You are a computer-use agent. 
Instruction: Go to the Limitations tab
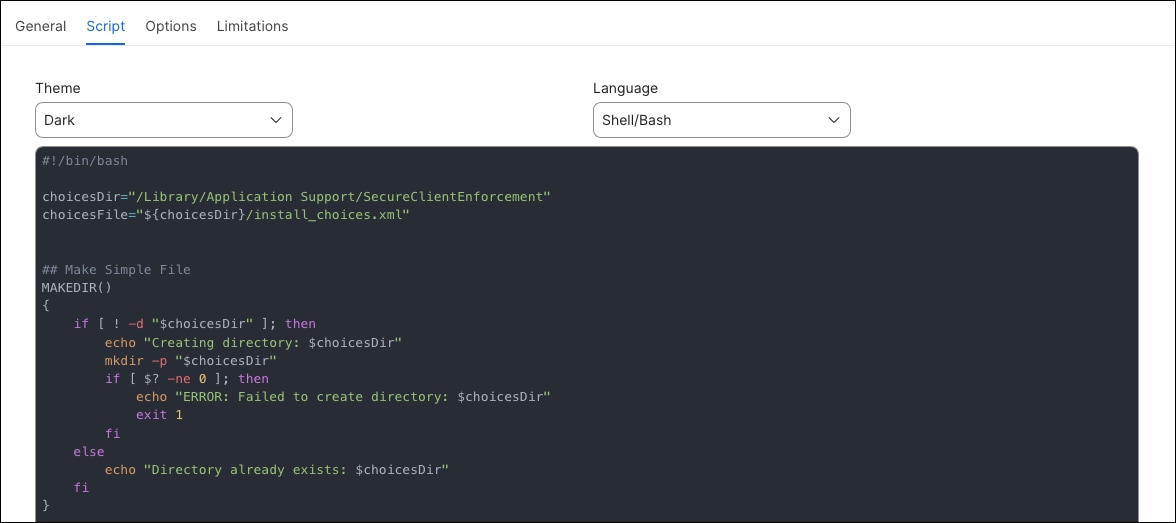(252, 26)
